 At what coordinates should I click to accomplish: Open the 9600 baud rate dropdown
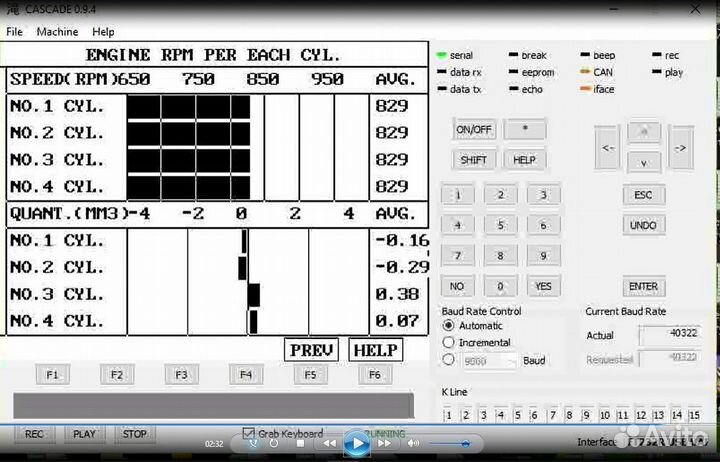(x=489, y=361)
